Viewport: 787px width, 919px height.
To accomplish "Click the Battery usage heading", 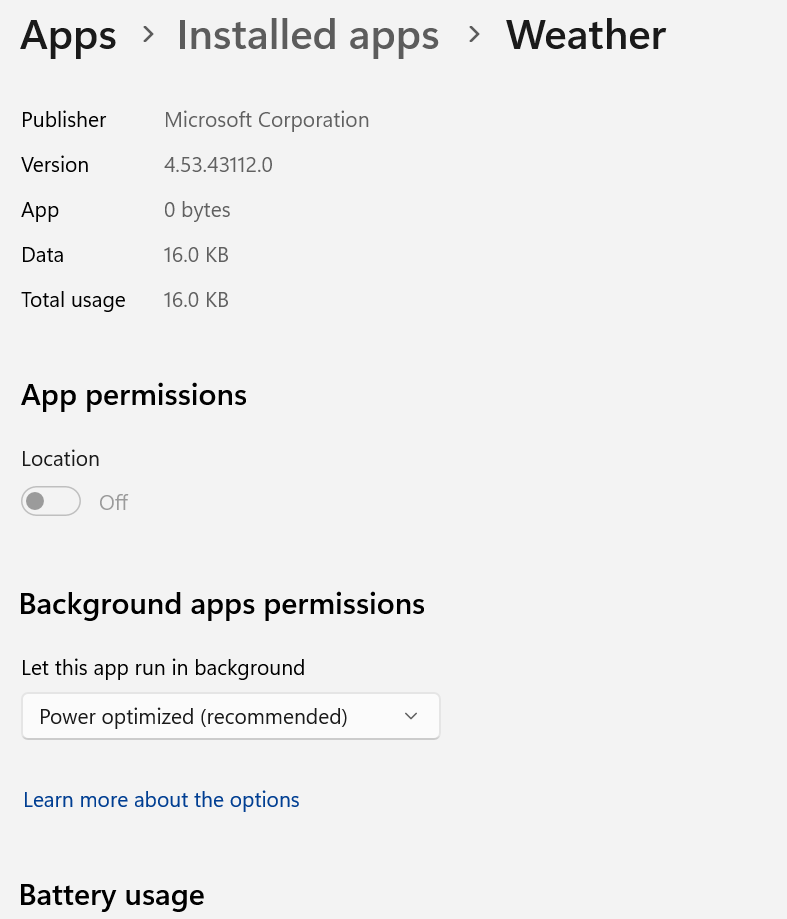I will click(112, 895).
